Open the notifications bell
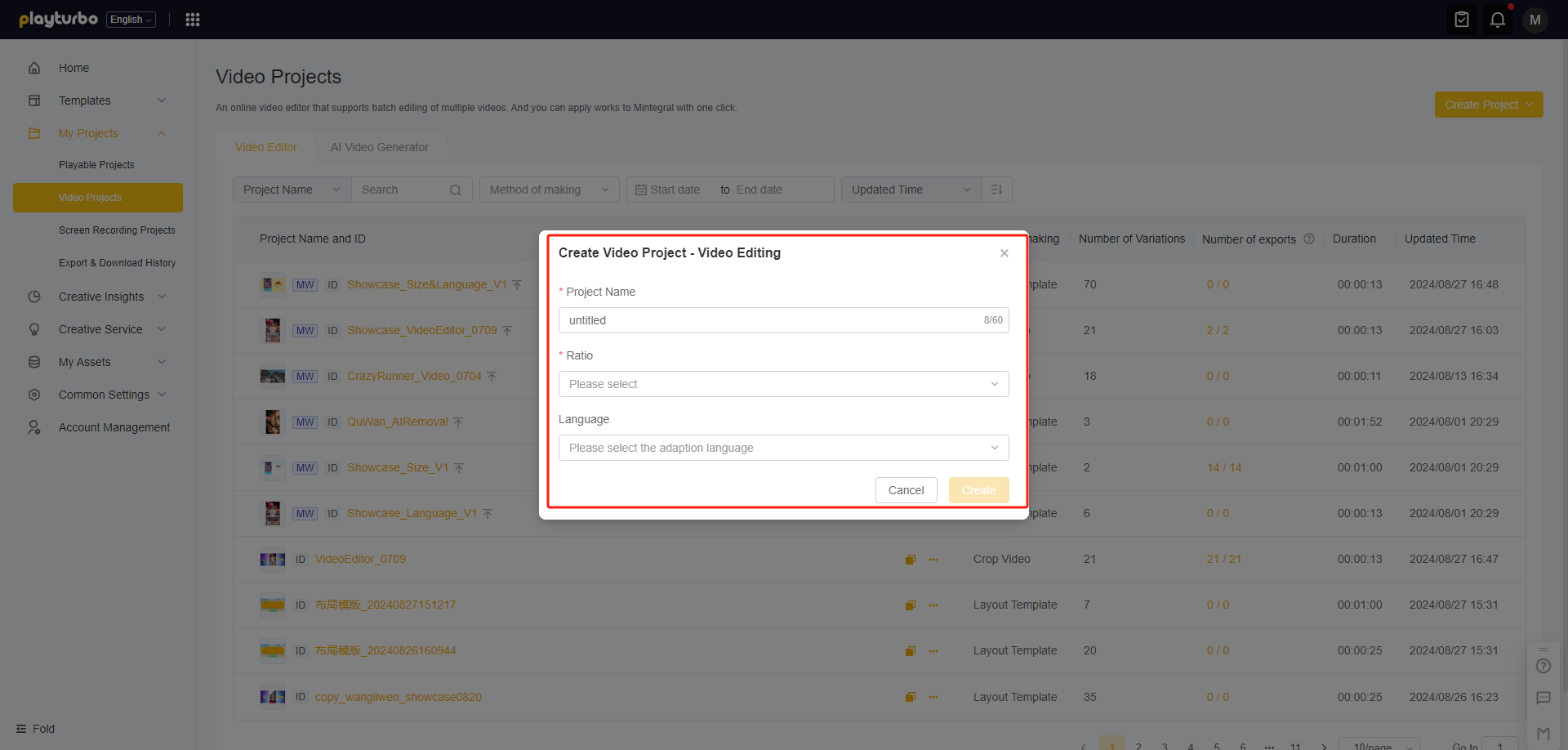 (x=1497, y=20)
